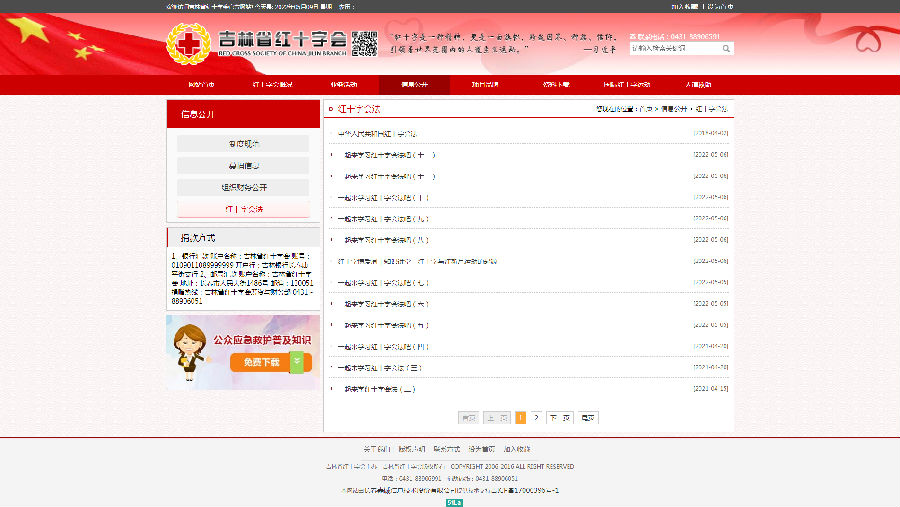900x507 pixels.
Task: Click inside the keyword search box
Action: 674,48
